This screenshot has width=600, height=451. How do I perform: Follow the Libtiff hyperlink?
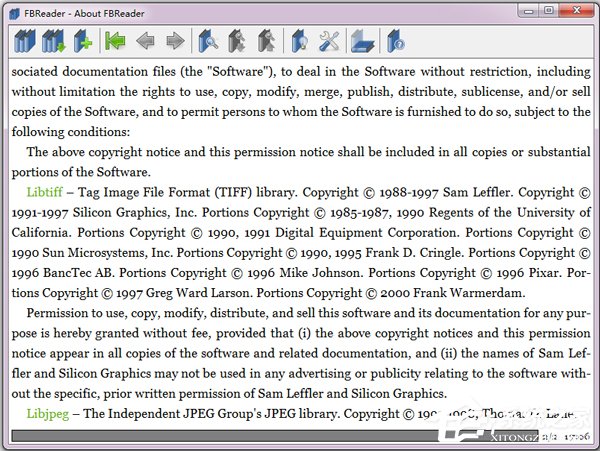[44, 192]
